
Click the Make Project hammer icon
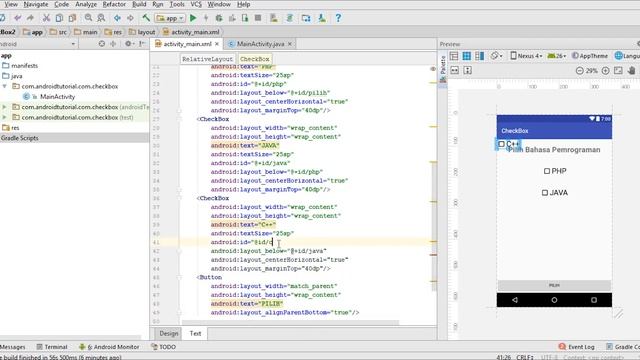pyautogui.click(x=146, y=18)
